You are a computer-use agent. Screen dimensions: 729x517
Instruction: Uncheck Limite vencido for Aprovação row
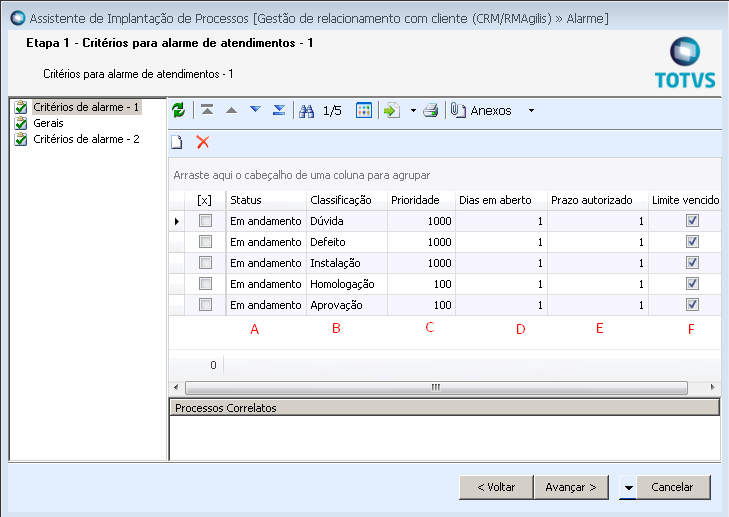692,305
